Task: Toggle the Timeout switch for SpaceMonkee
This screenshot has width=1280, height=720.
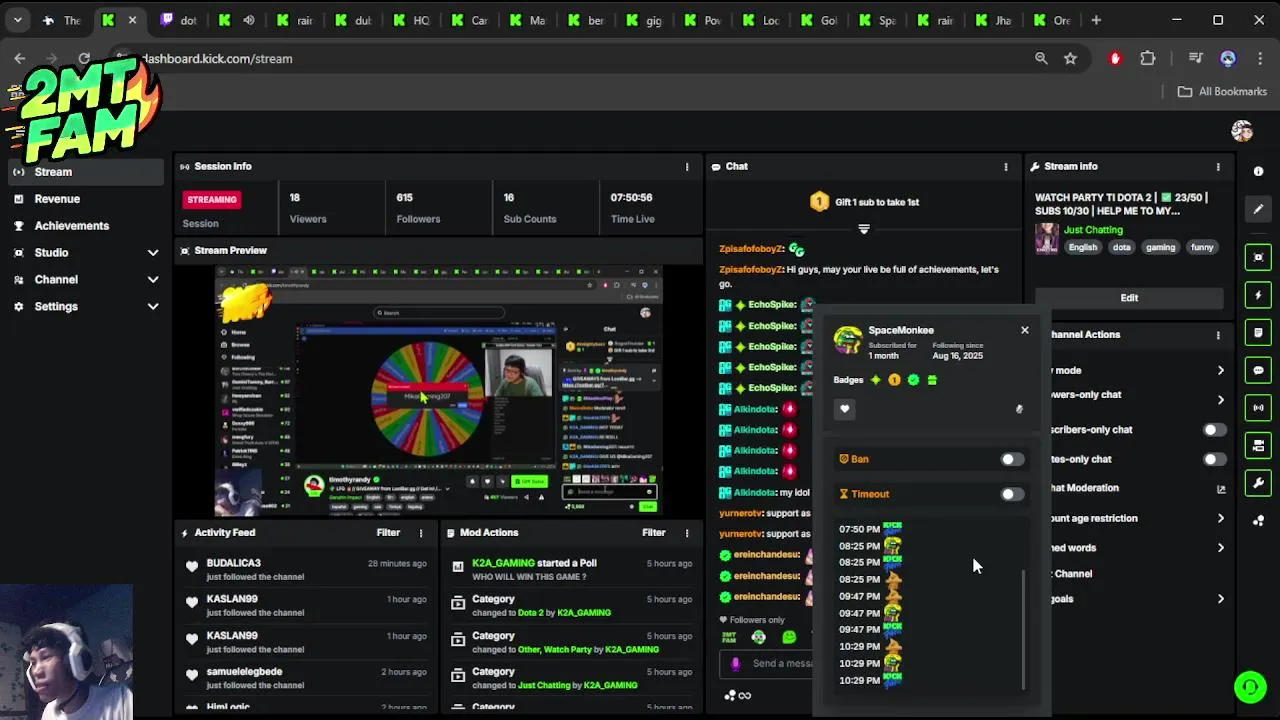Action: [1012, 494]
